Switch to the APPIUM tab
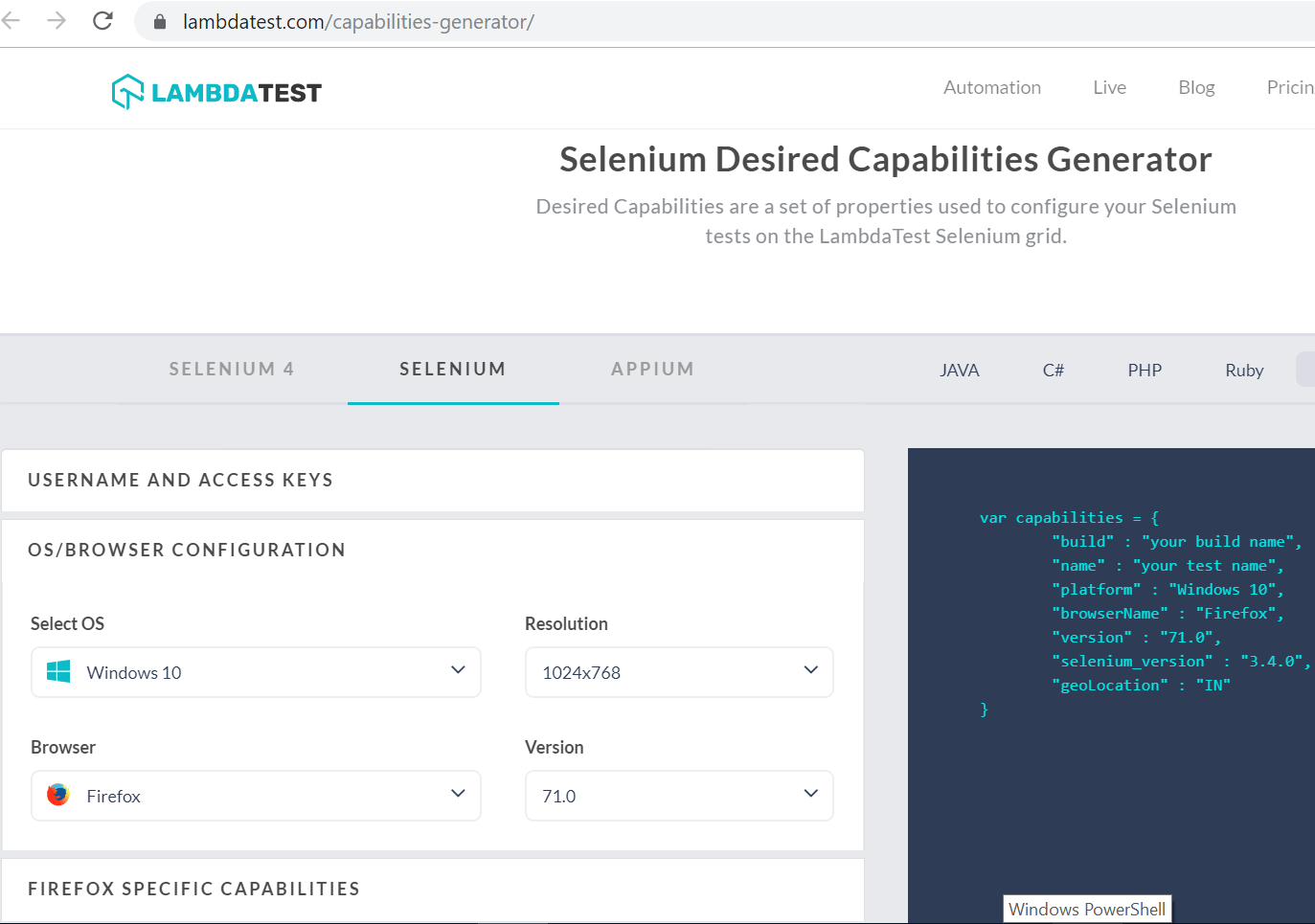Image resolution: width=1315 pixels, height=924 pixels. click(652, 369)
